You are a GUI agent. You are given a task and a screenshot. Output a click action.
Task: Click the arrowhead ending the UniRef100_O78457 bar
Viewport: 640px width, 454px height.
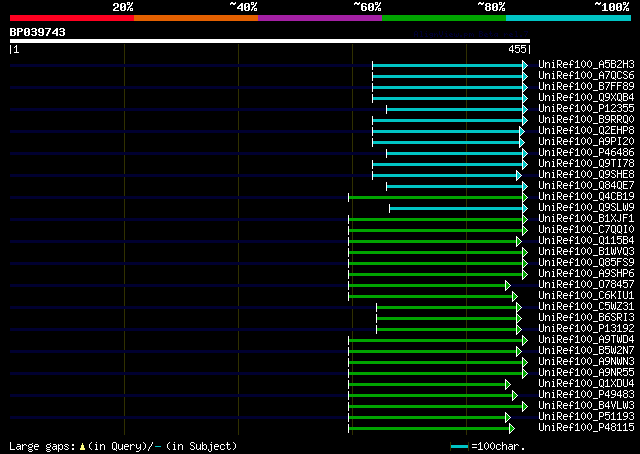[508, 285]
